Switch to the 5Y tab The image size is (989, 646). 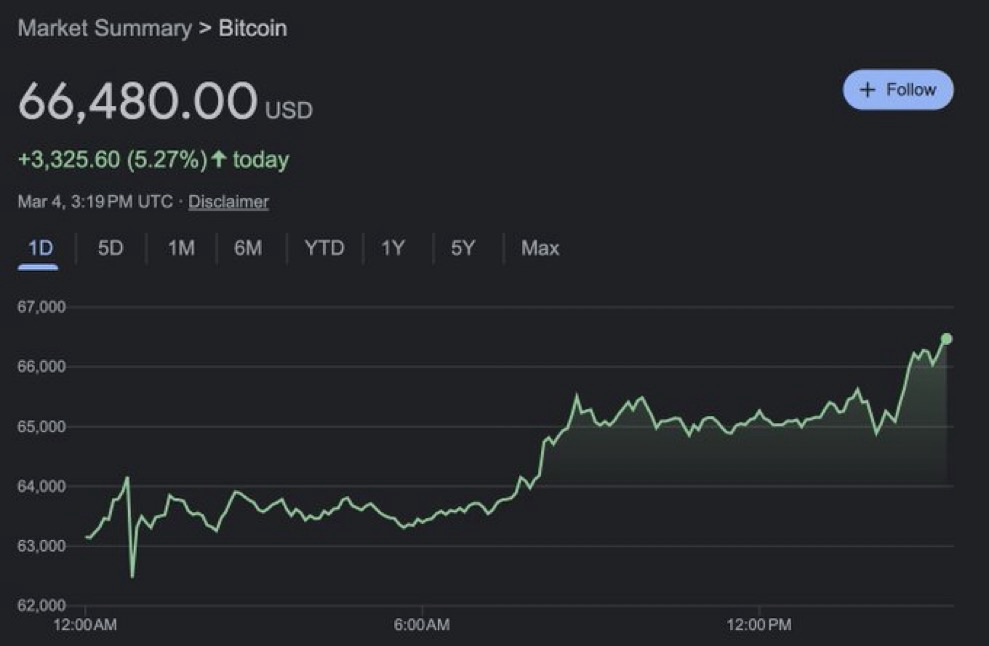pos(462,248)
